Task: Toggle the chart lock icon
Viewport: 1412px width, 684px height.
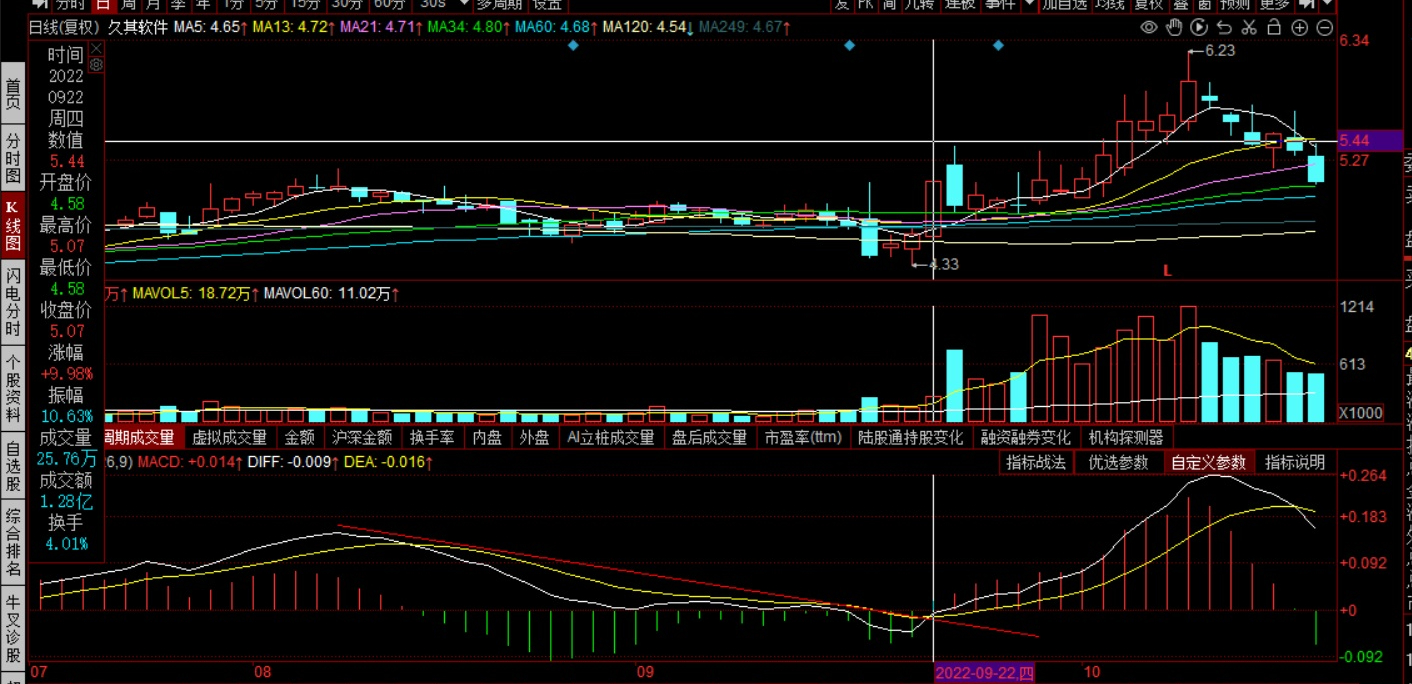Action: click(x=1274, y=27)
